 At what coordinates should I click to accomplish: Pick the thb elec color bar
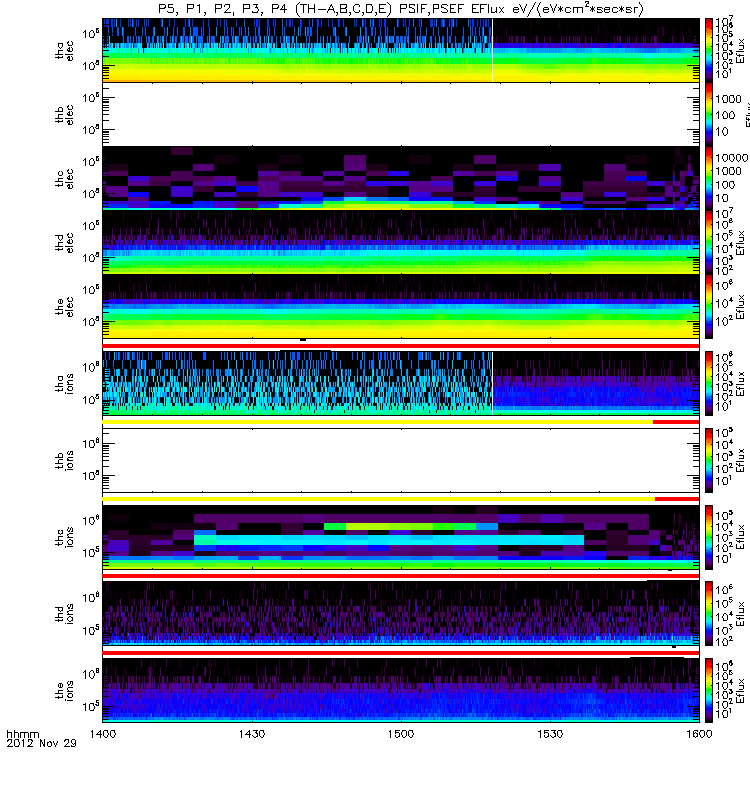click(x=709, y=114)
